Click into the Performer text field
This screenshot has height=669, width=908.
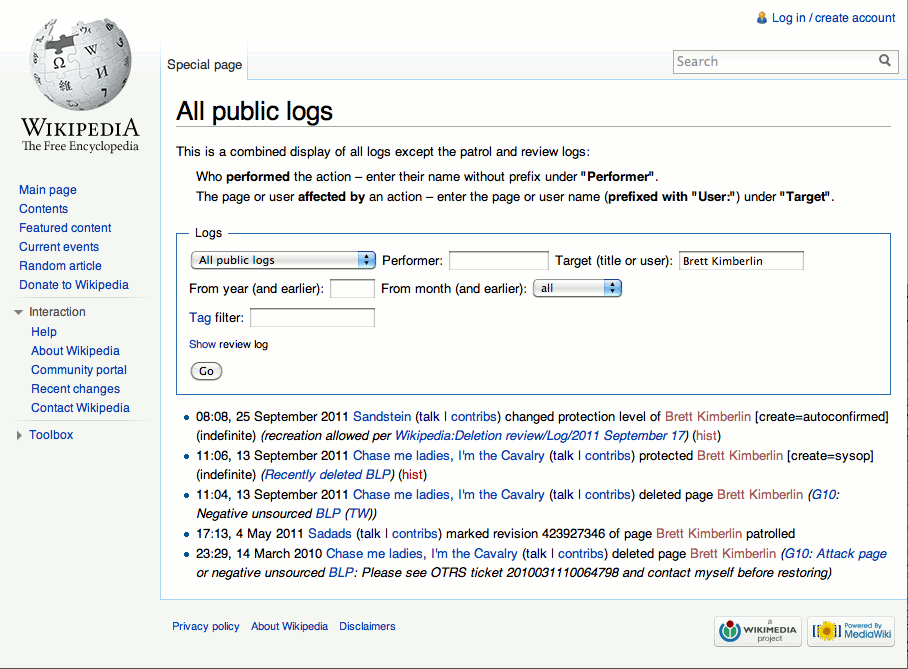(498, 261)
